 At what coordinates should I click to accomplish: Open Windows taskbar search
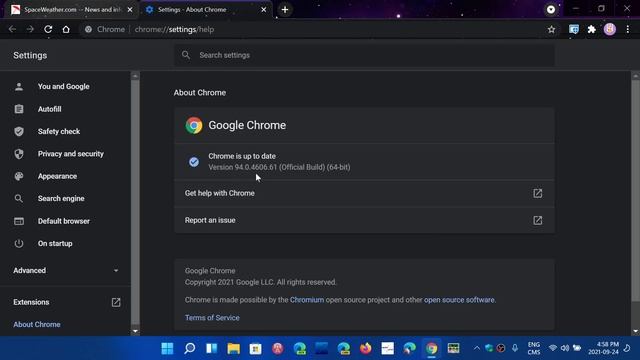(x=189, y=348)
